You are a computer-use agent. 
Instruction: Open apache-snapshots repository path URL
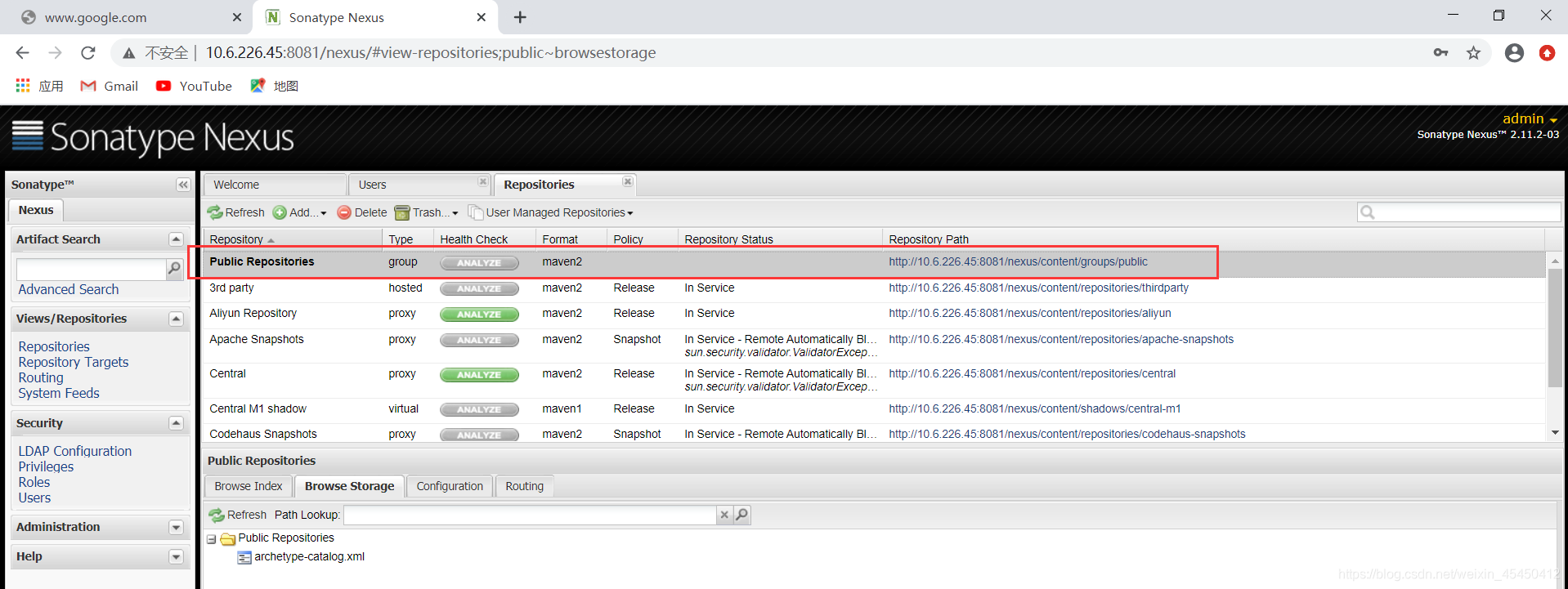1061,340
